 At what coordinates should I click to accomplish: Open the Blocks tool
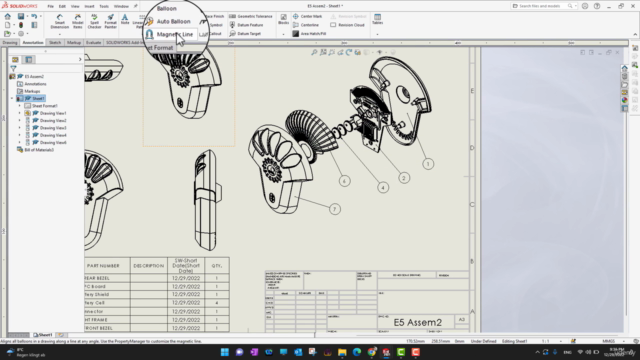pyautogui.click(x=283, y=19)
